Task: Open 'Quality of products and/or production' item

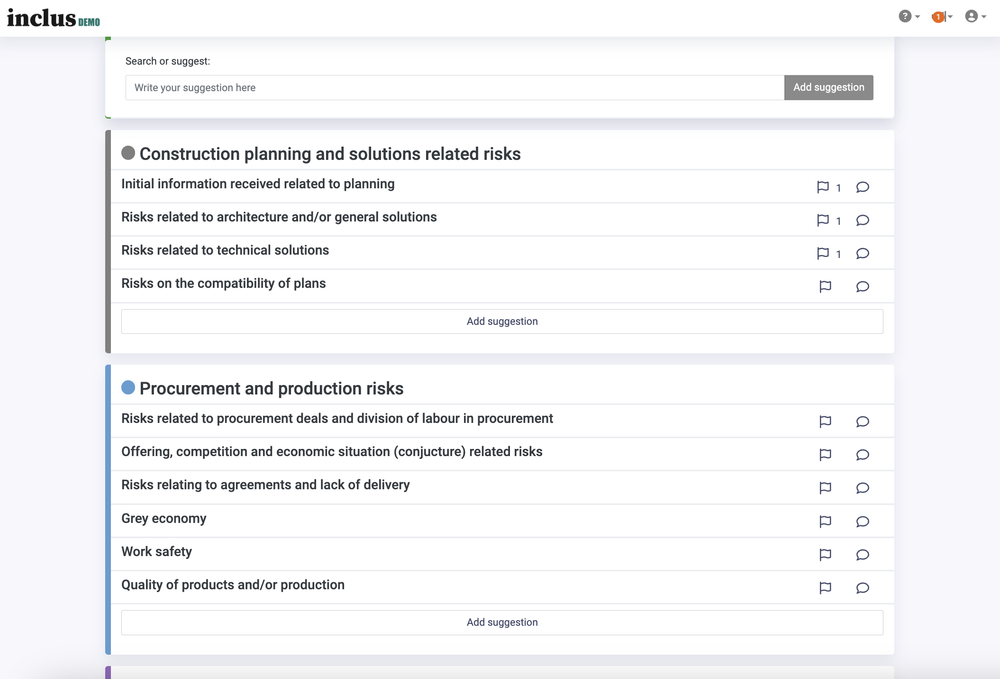Action: pos(233,585)
